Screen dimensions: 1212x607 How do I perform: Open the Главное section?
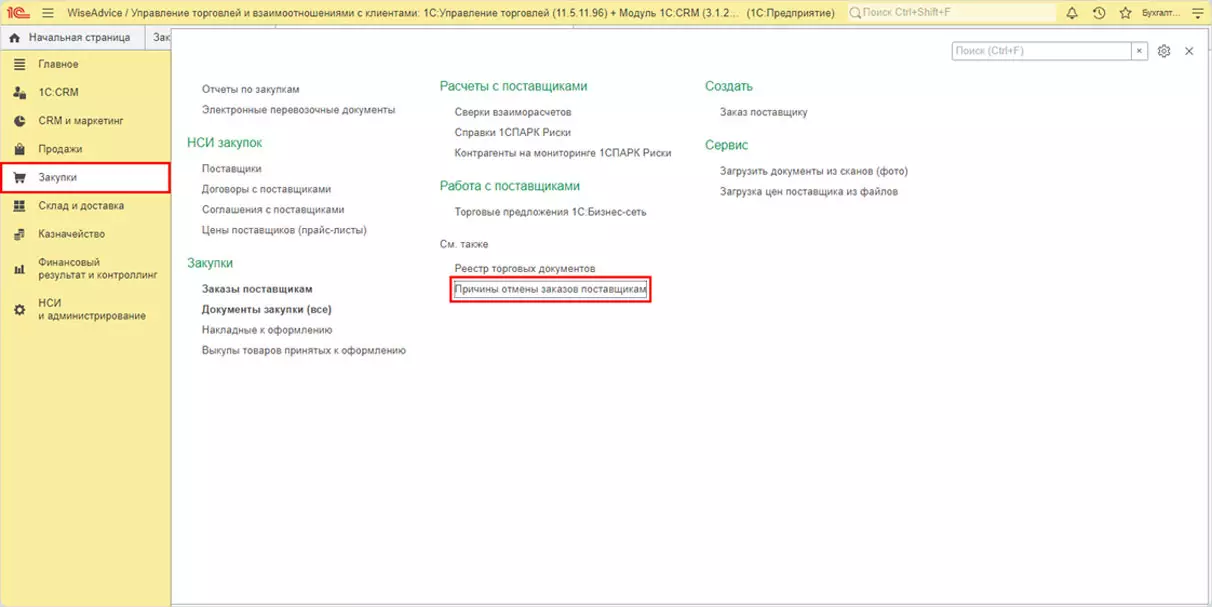point(85,64)
